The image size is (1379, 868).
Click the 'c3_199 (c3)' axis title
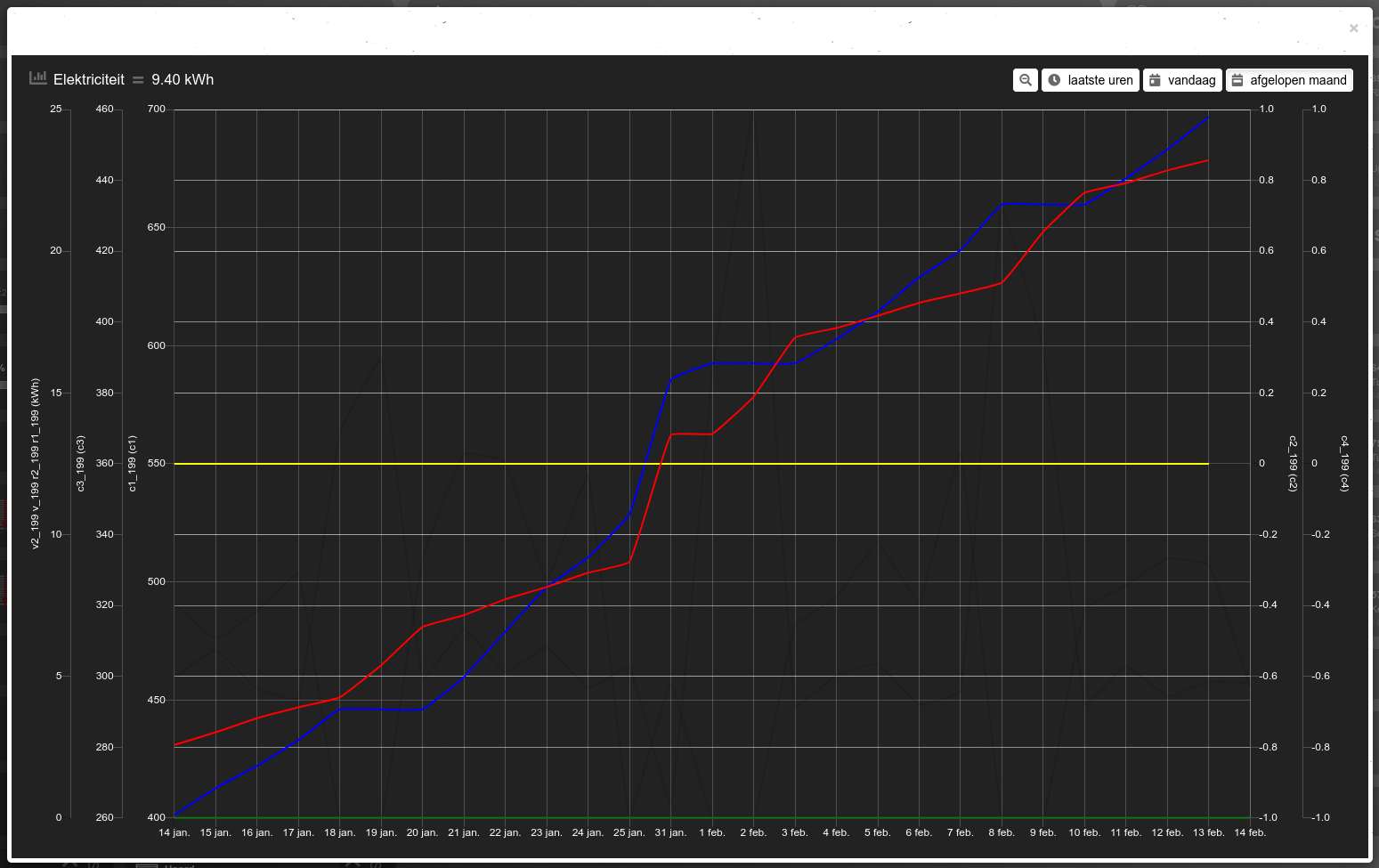point(81,464)
